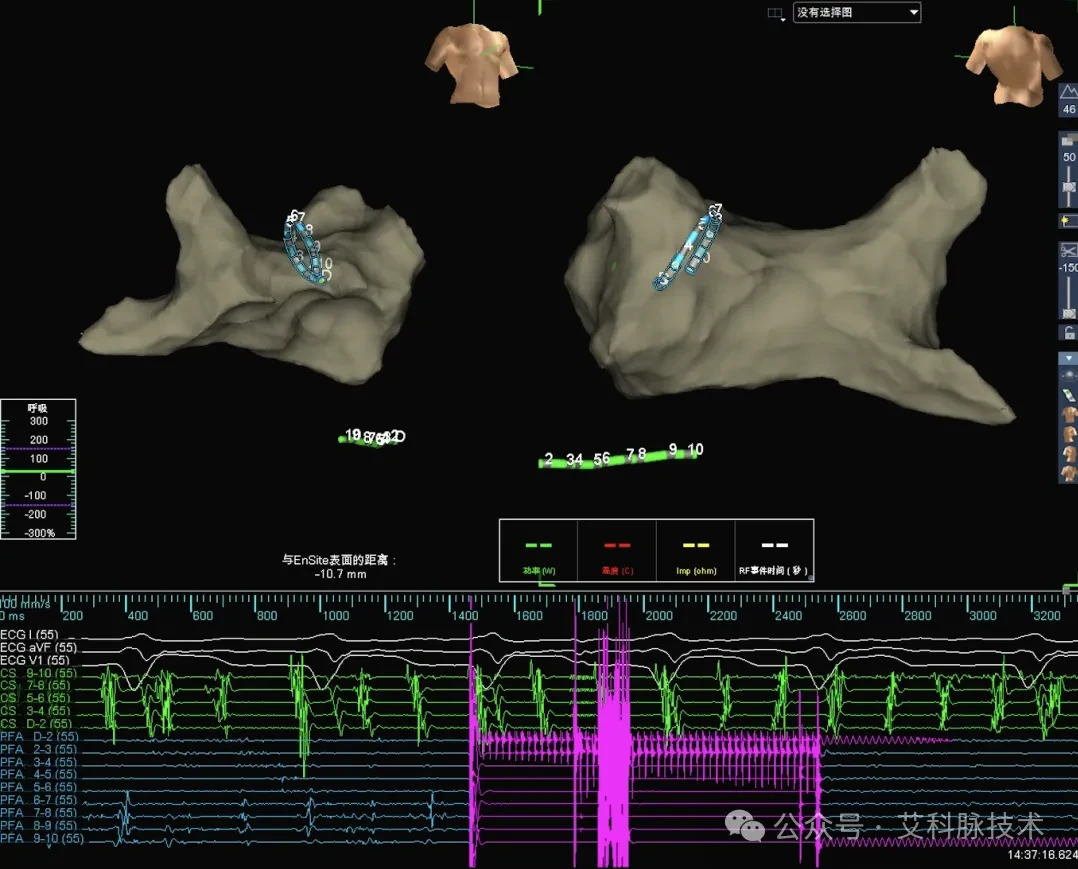Click the mountain terrain icon above 46
The image size is (1078, 869).
(x=1068, y=91)
